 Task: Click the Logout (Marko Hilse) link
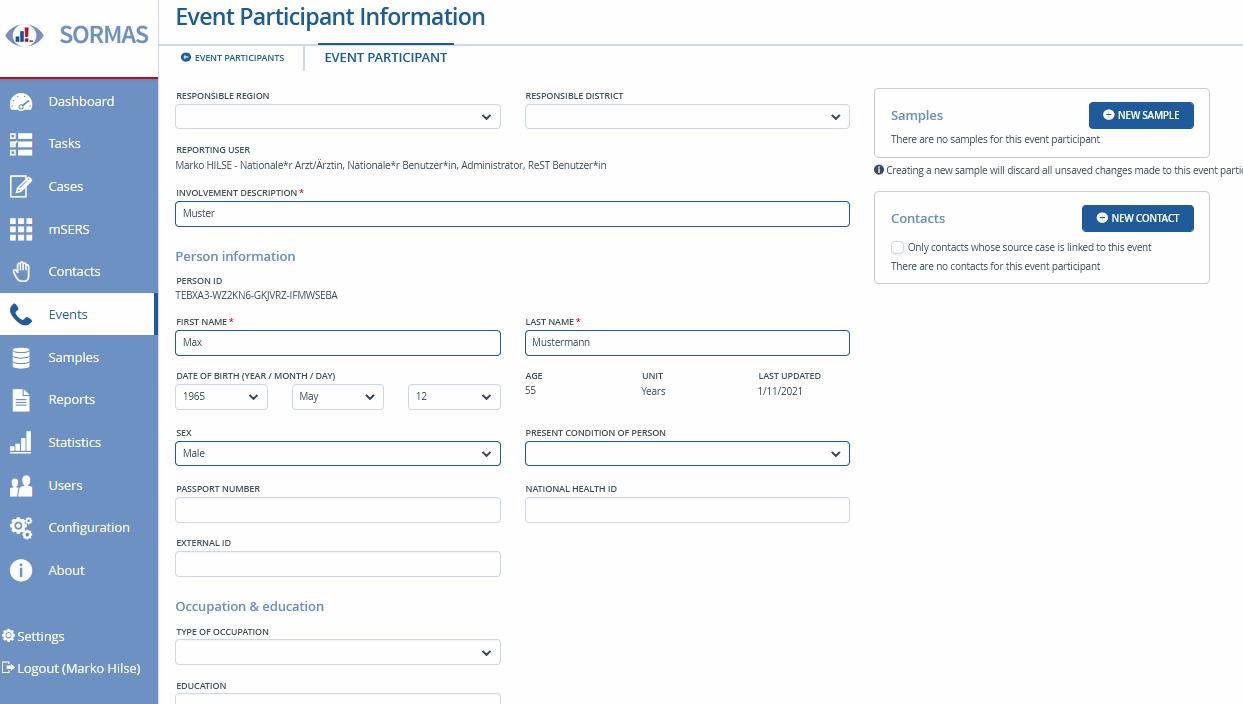(71, 668)
